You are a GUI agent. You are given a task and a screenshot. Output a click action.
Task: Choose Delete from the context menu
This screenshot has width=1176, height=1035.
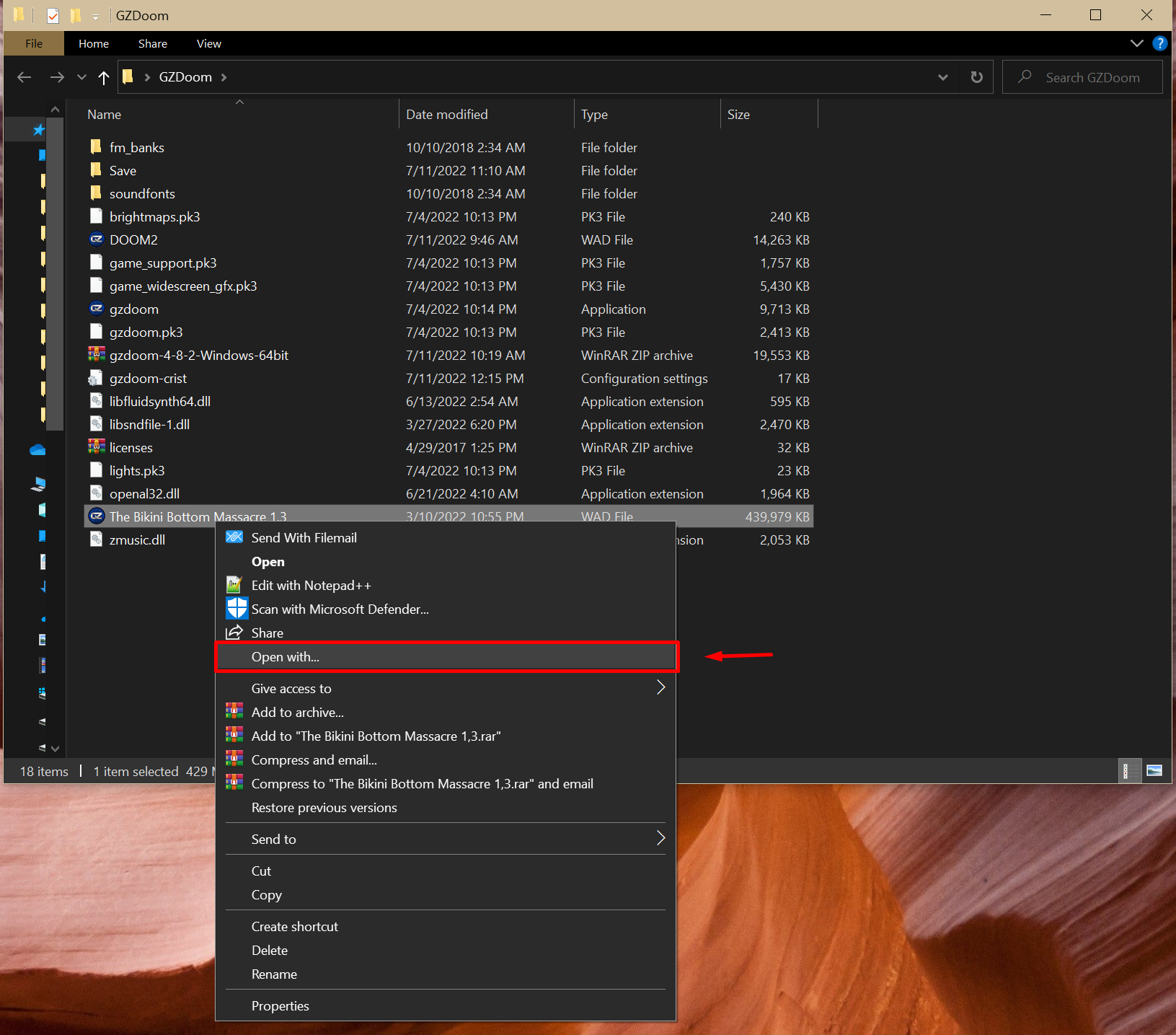(x=447, y=950)
